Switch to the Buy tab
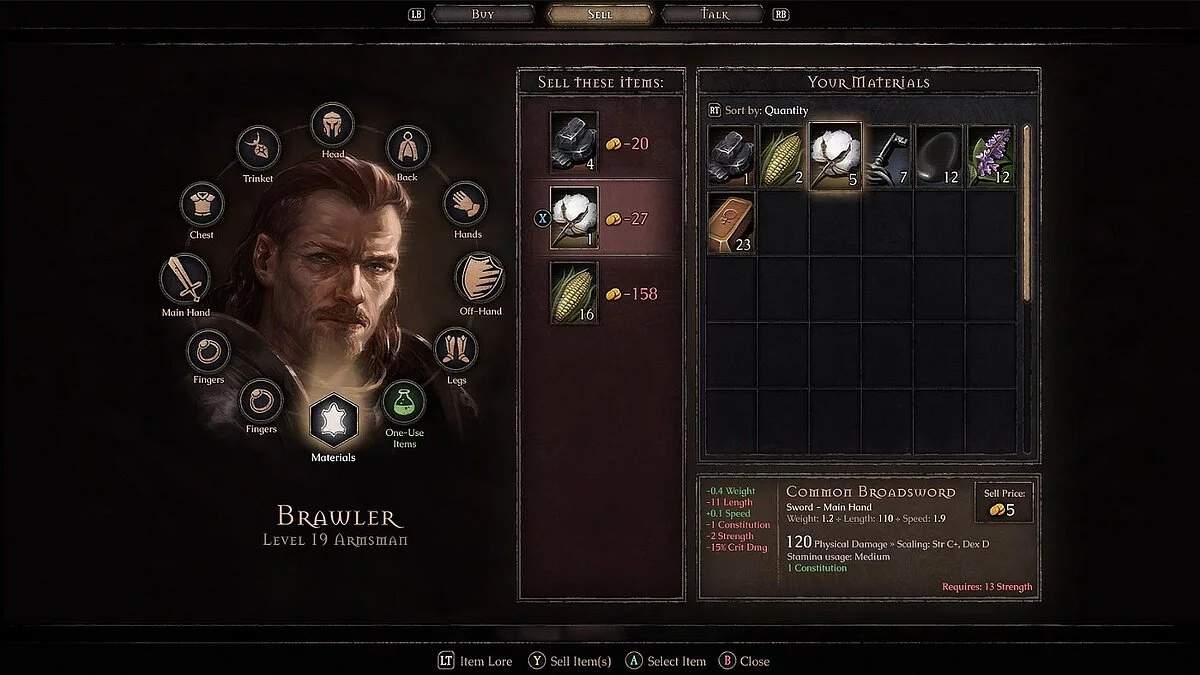Screen dimensions: 1200x675 coord(483,14)
